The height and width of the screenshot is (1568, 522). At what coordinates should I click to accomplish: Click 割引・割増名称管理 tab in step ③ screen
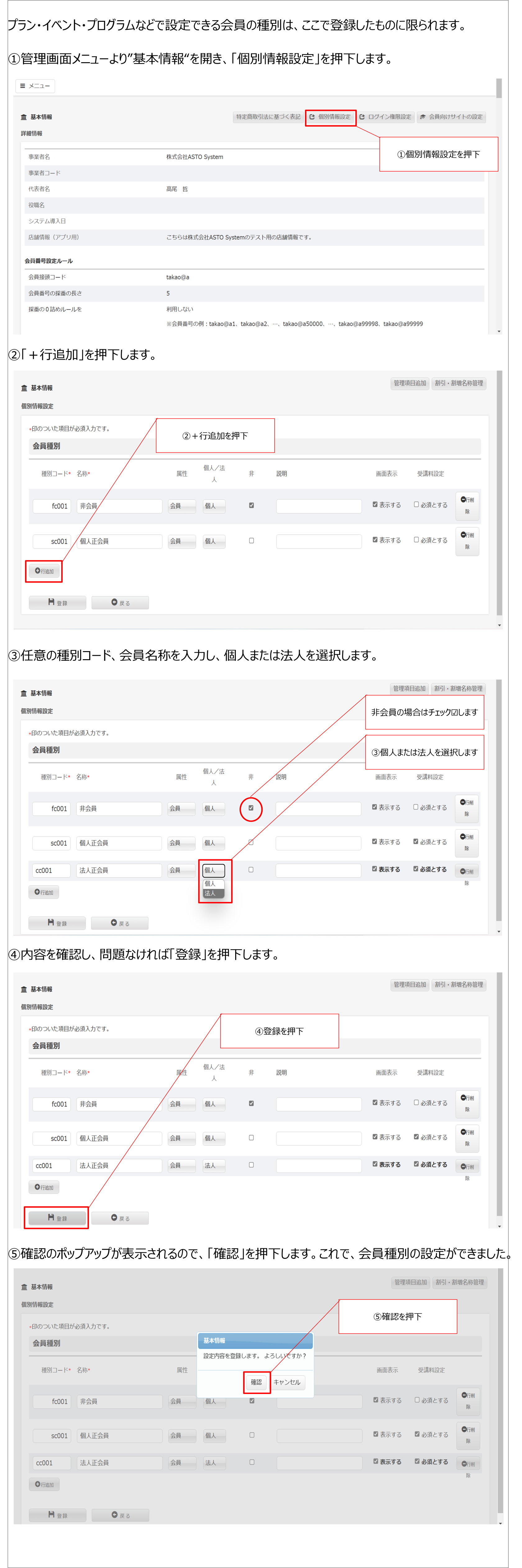tap(459, 688)
